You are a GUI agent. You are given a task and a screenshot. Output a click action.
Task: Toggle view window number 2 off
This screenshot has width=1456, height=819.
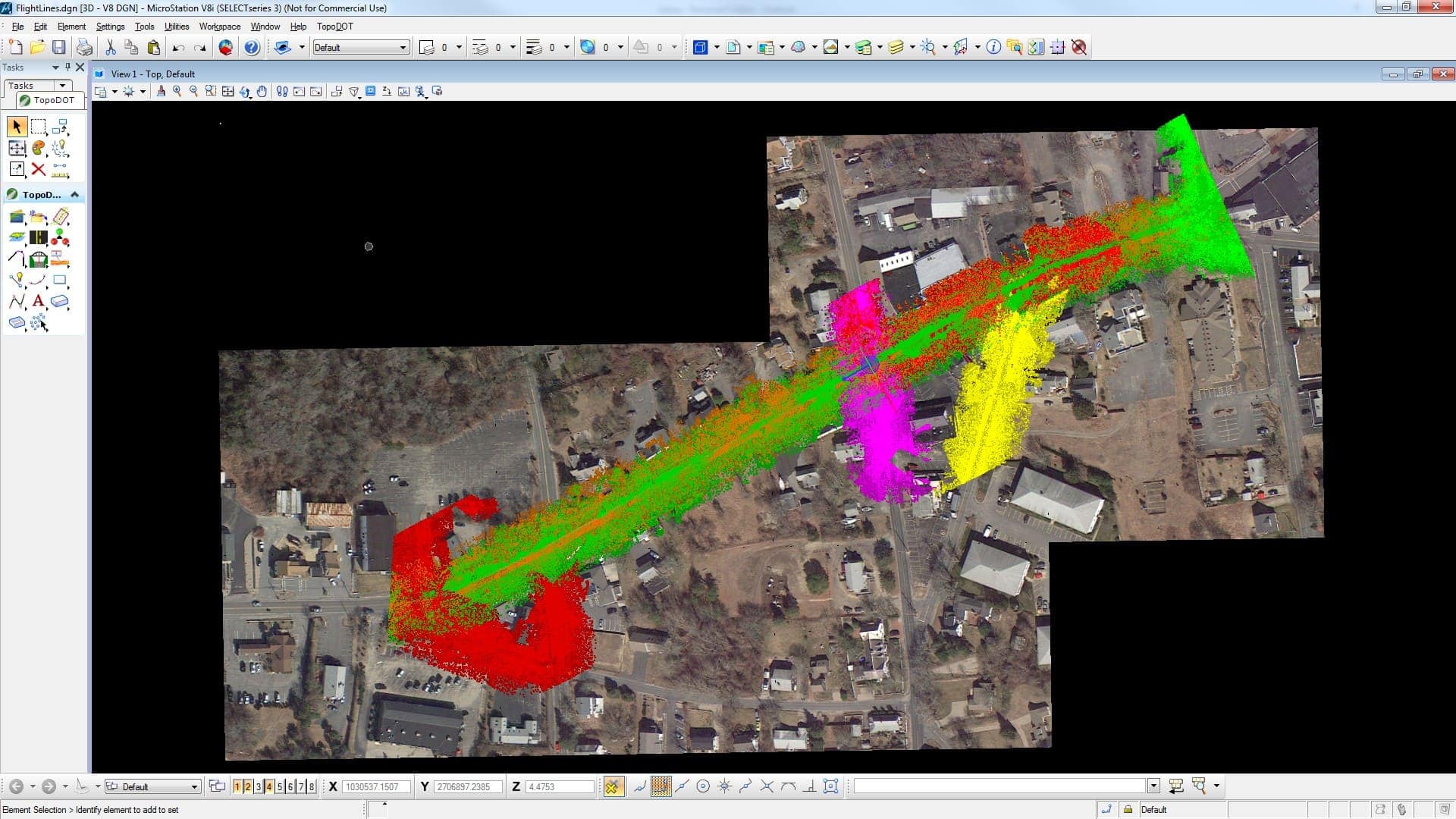tap(247, 787)
